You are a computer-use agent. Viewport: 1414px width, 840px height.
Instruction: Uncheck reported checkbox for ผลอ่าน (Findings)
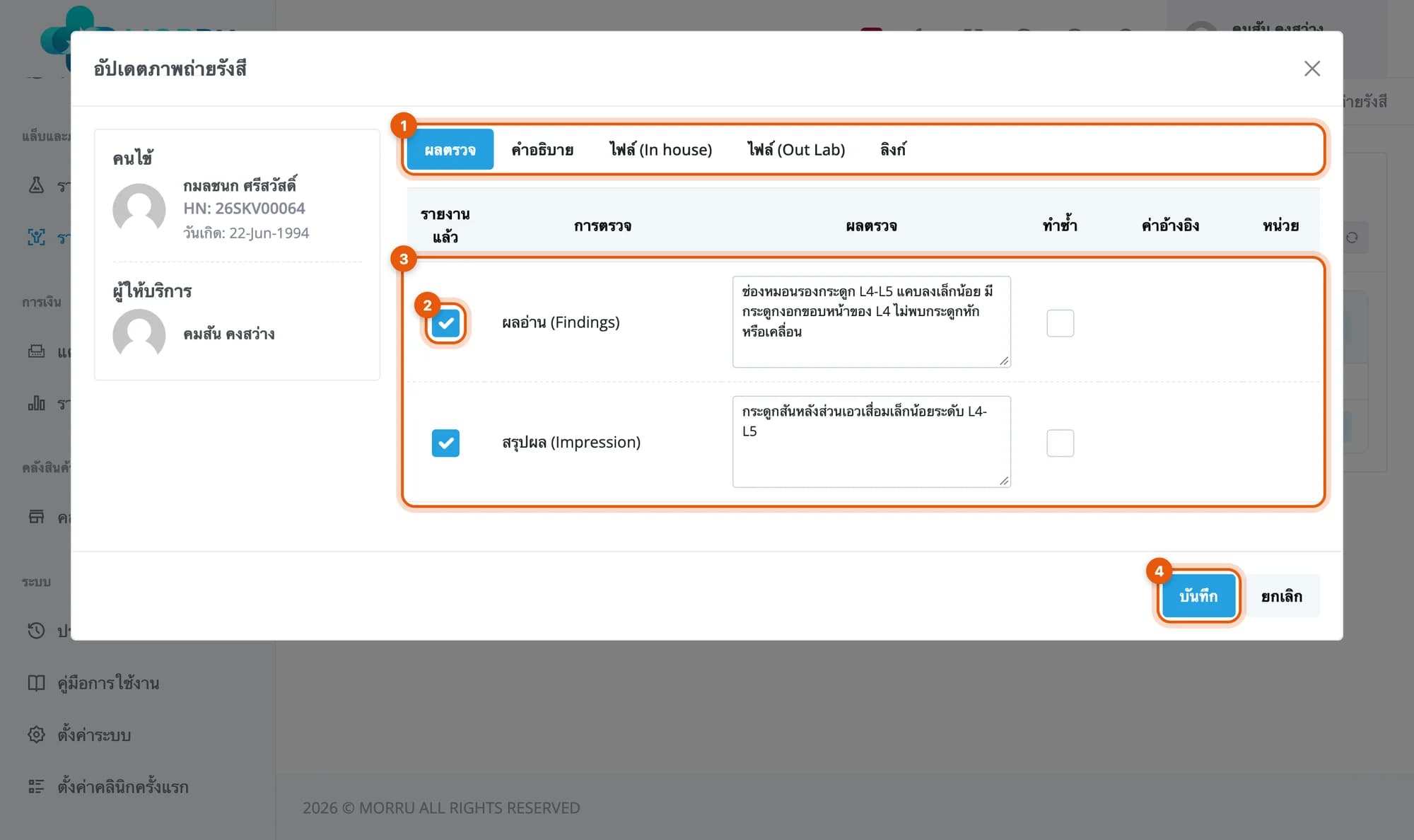445,323
